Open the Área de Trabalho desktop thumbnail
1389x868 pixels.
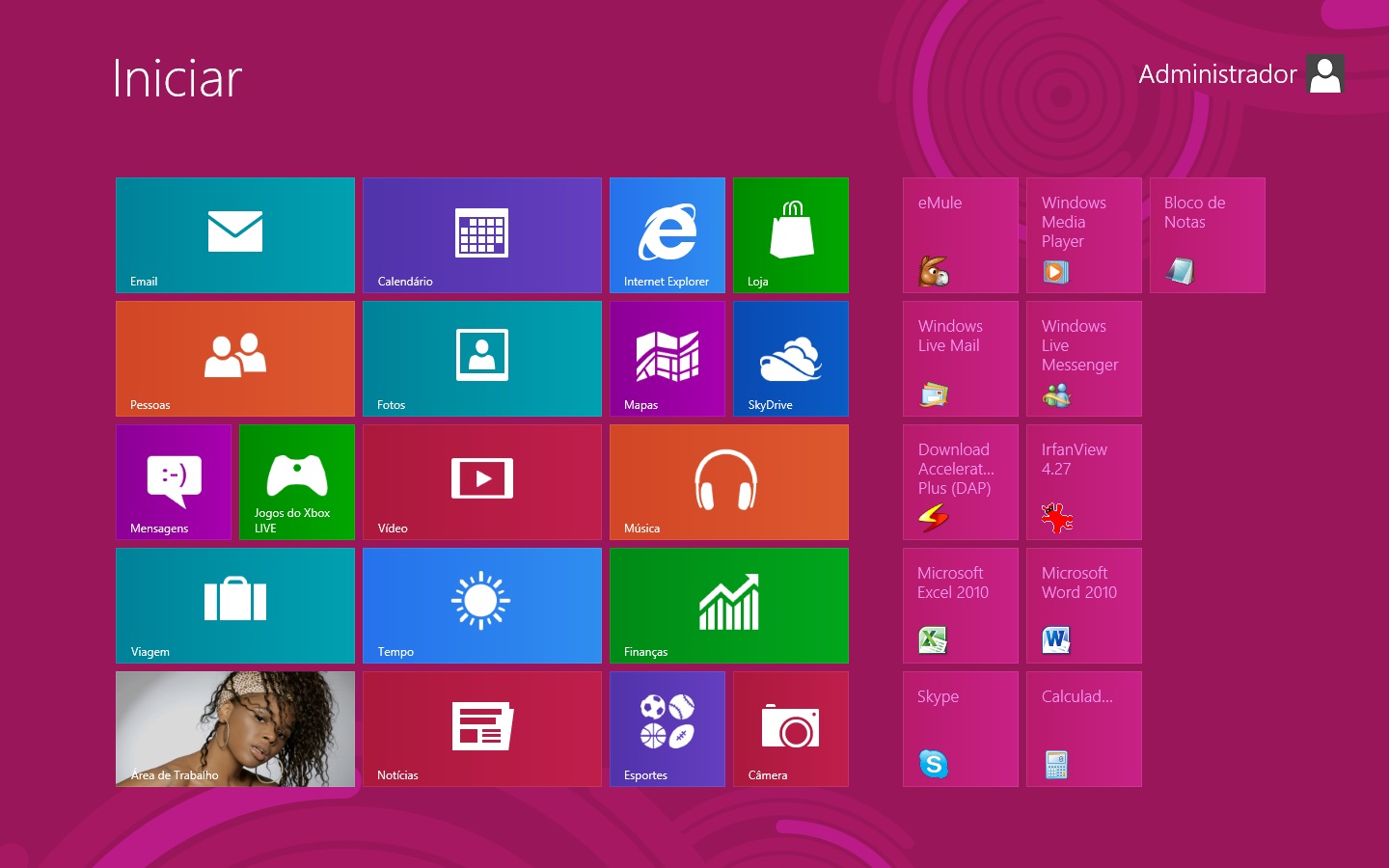click(234, 728)
